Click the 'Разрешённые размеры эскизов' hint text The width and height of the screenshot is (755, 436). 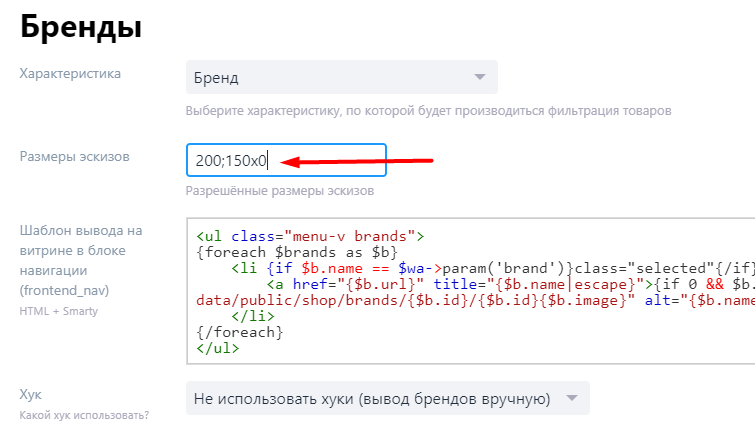click(279, 191)
